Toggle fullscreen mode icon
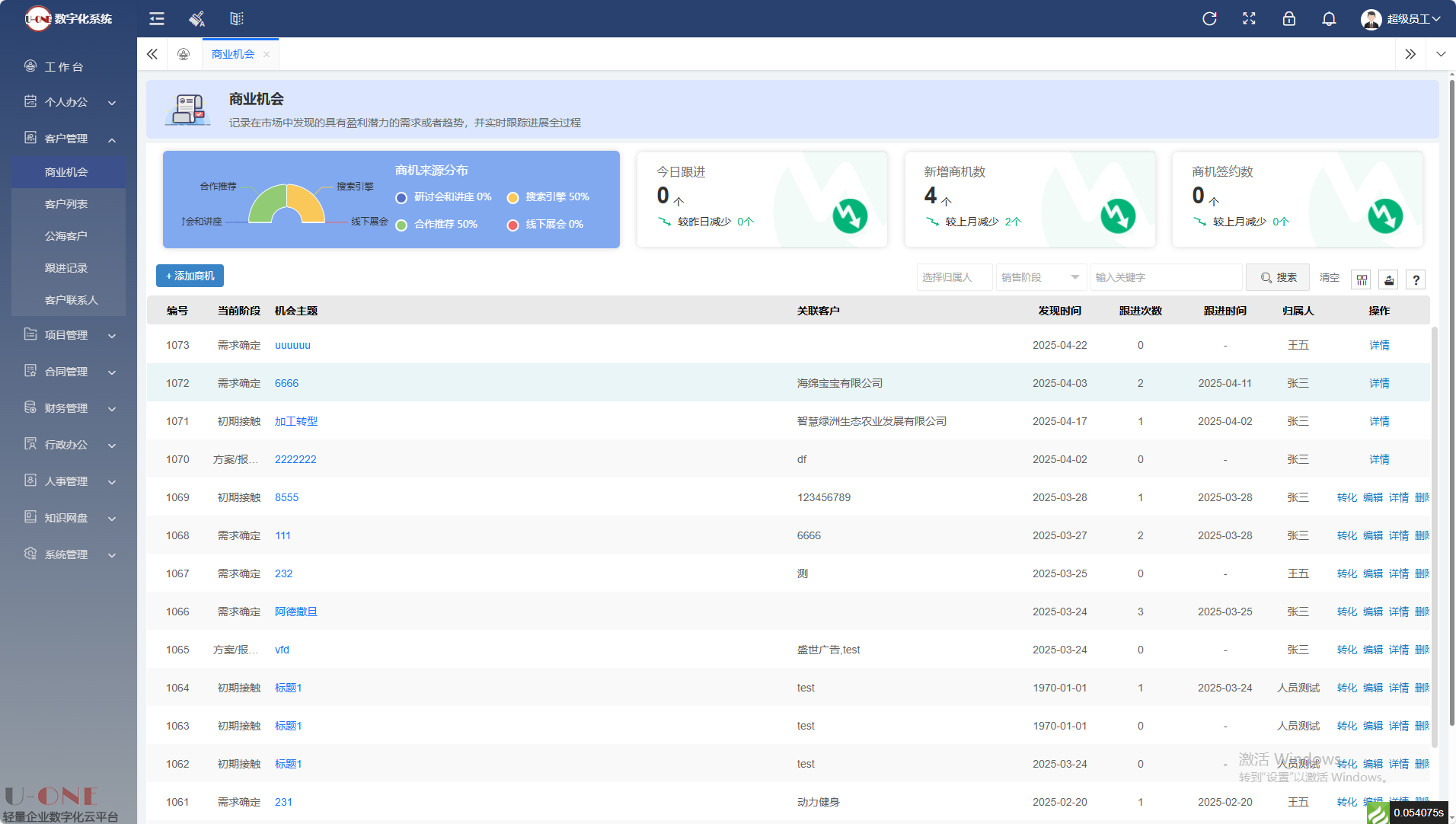 1249,19
